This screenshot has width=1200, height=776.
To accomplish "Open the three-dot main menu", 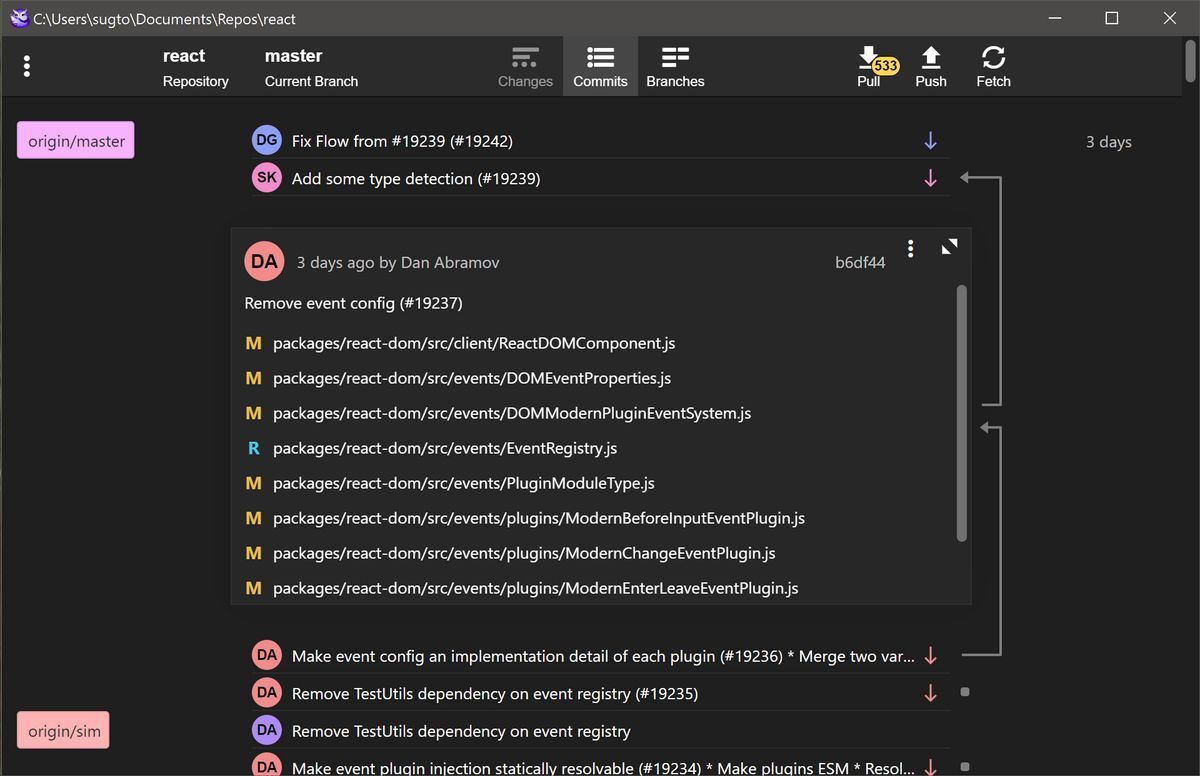I will pos(27,66).
